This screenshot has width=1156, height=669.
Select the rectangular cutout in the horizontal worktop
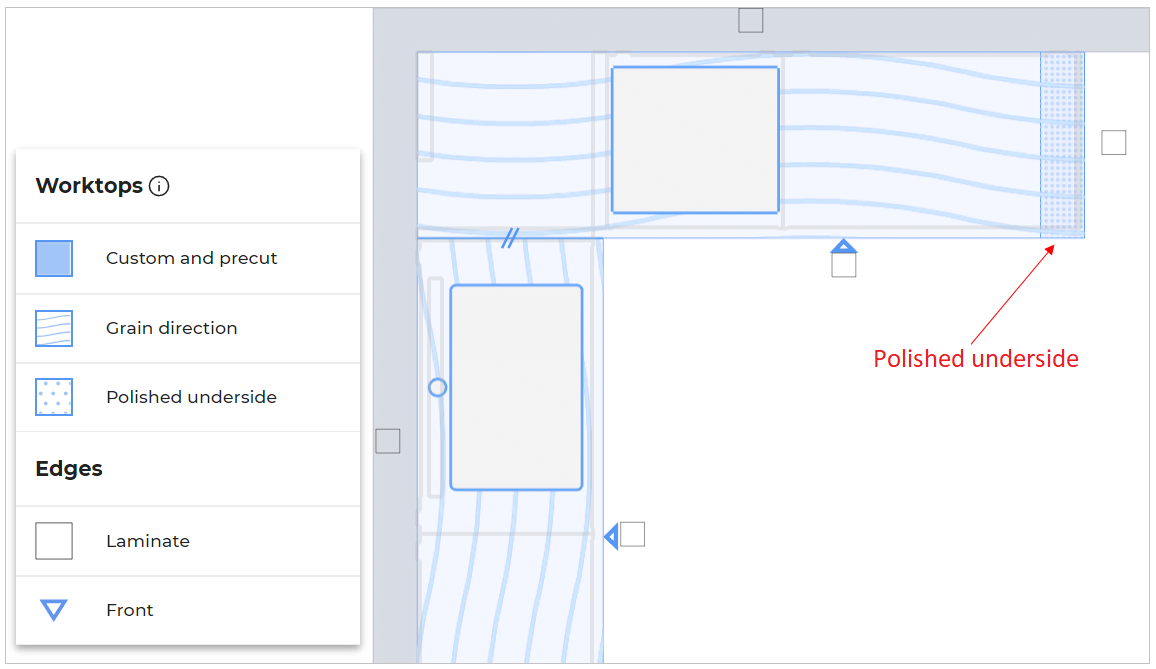click(x=695, y=140)
